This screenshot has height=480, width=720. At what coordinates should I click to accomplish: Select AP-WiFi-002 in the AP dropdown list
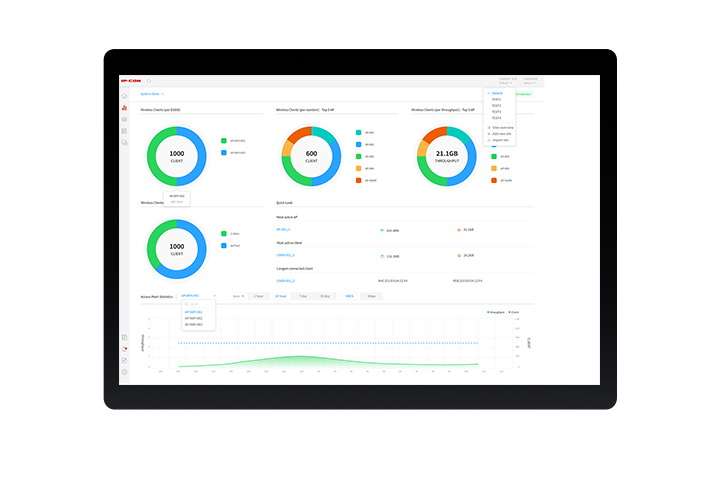(x=193, y=318)
